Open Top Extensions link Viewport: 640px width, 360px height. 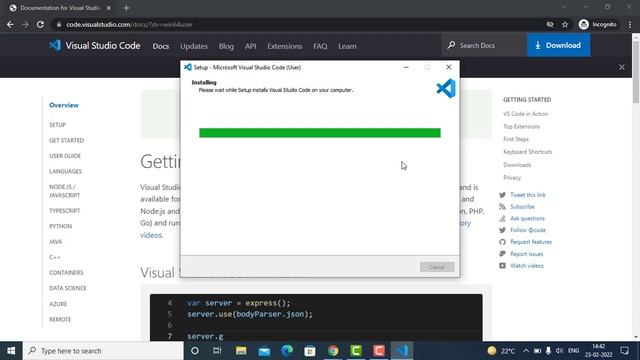(x=521, y=127)
